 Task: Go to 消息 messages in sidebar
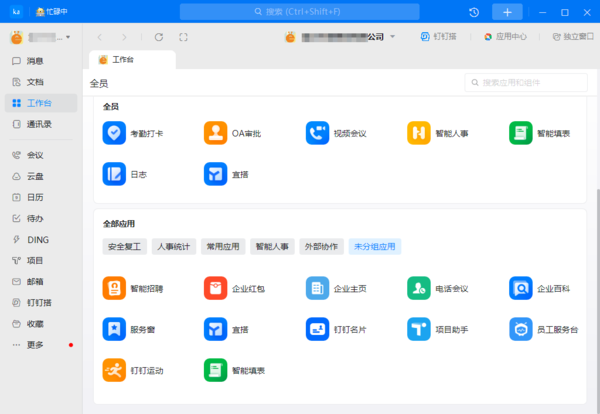[x=35, y=61]
